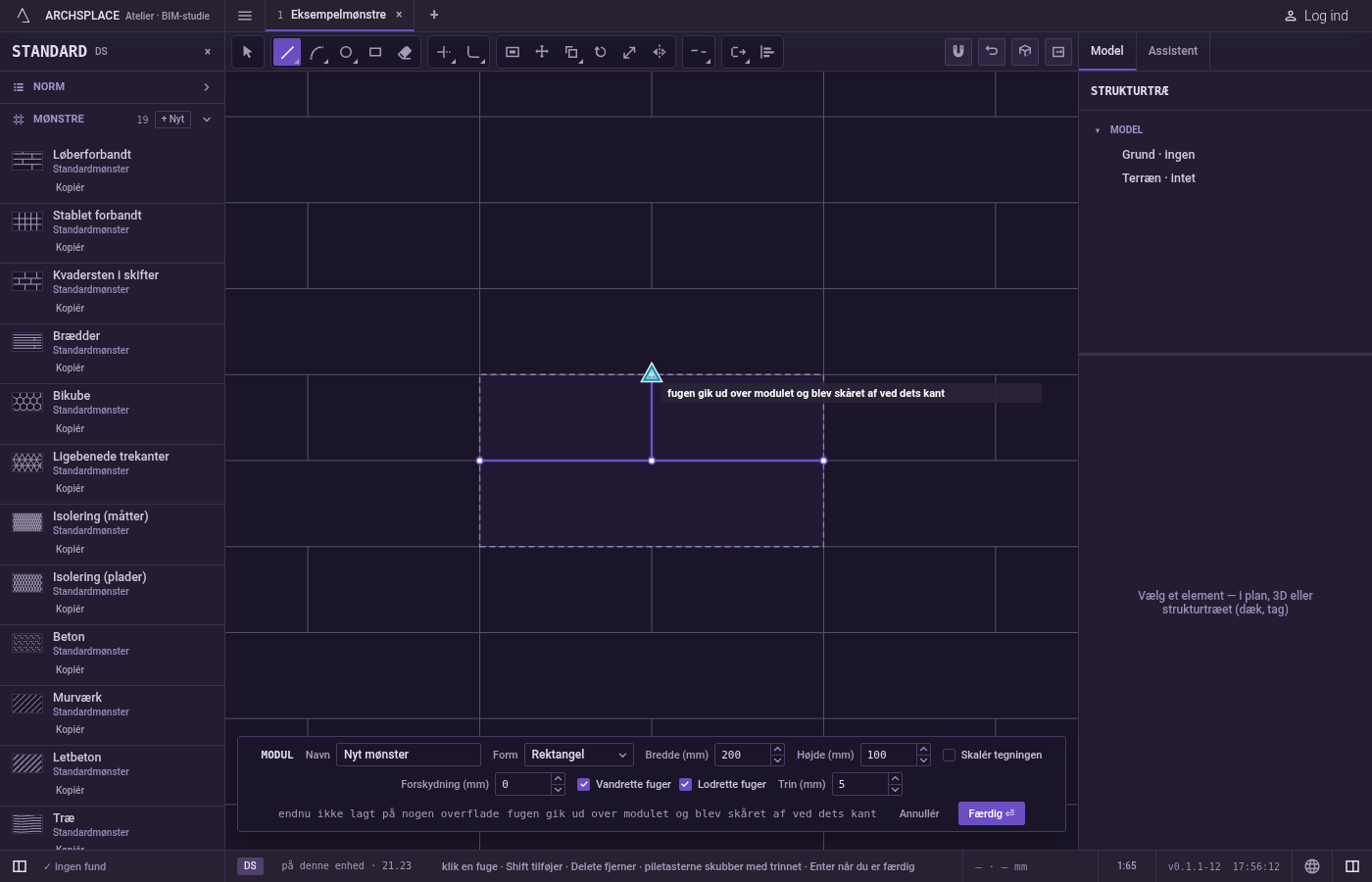Click Log ind link
Screen dimensions: 1372x882
(x=1316, y=16)
